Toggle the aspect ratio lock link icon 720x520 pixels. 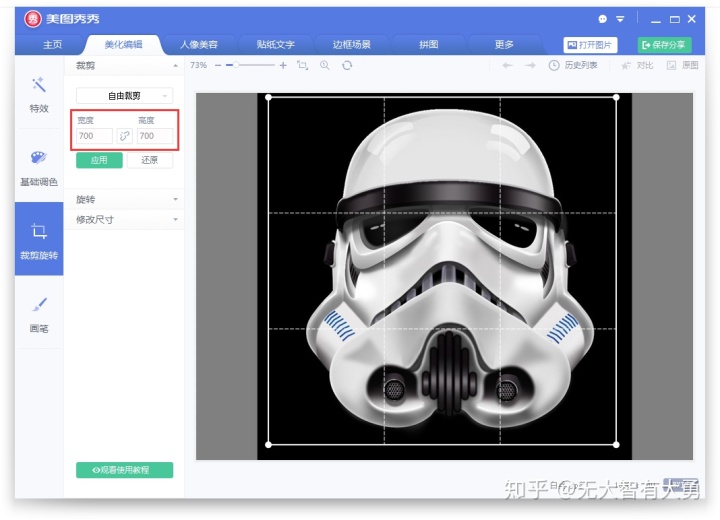point(124,136)
